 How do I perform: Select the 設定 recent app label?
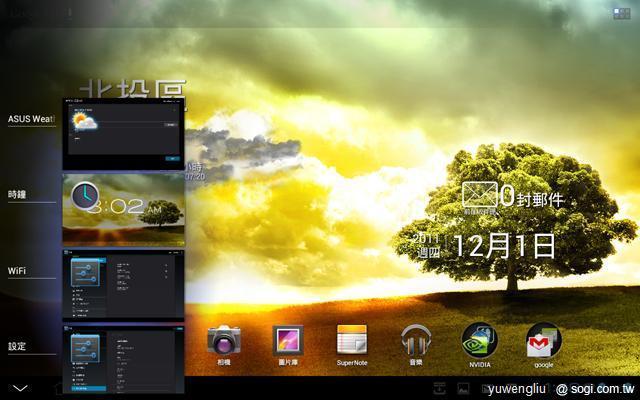(17, 347)
